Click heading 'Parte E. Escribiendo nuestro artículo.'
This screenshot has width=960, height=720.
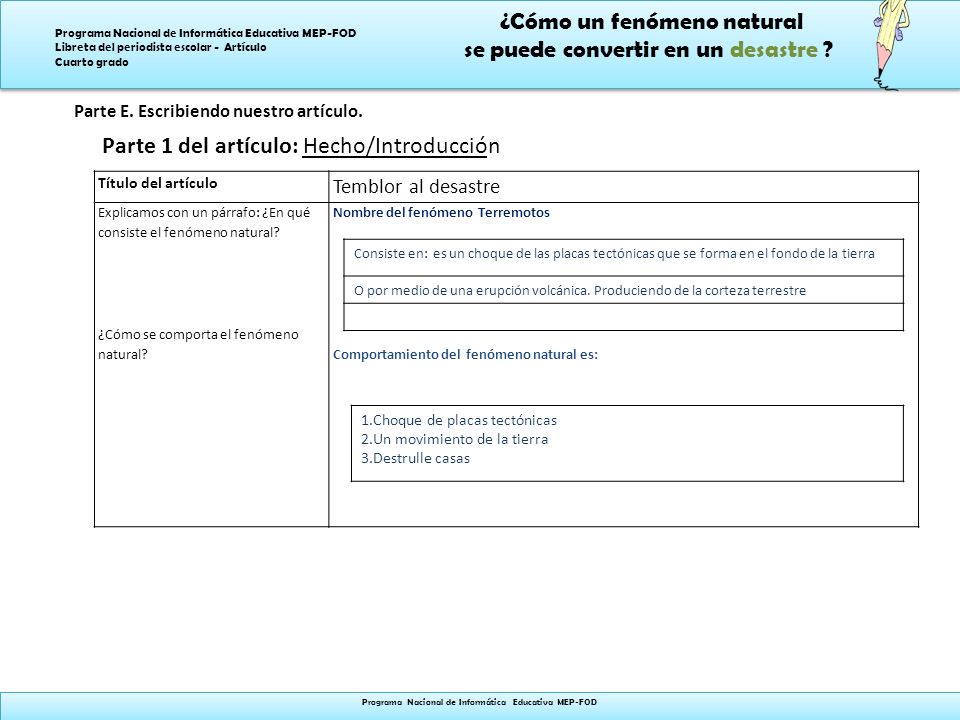(219, 111)
